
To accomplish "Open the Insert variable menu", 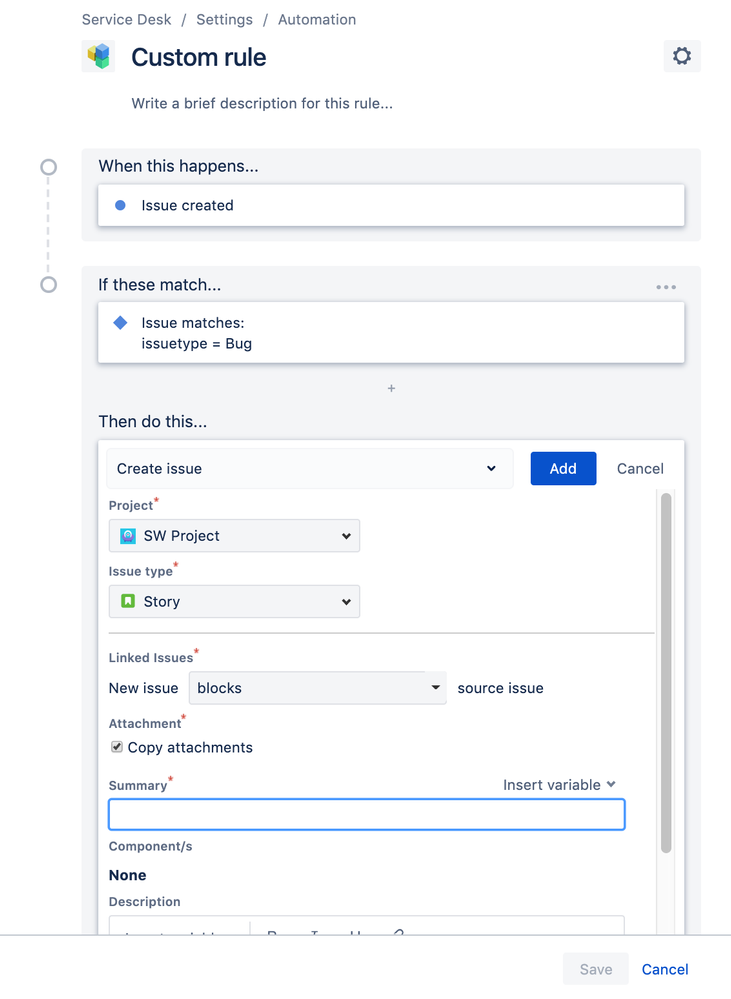I will pyautogui.click(x=559, y=785).
